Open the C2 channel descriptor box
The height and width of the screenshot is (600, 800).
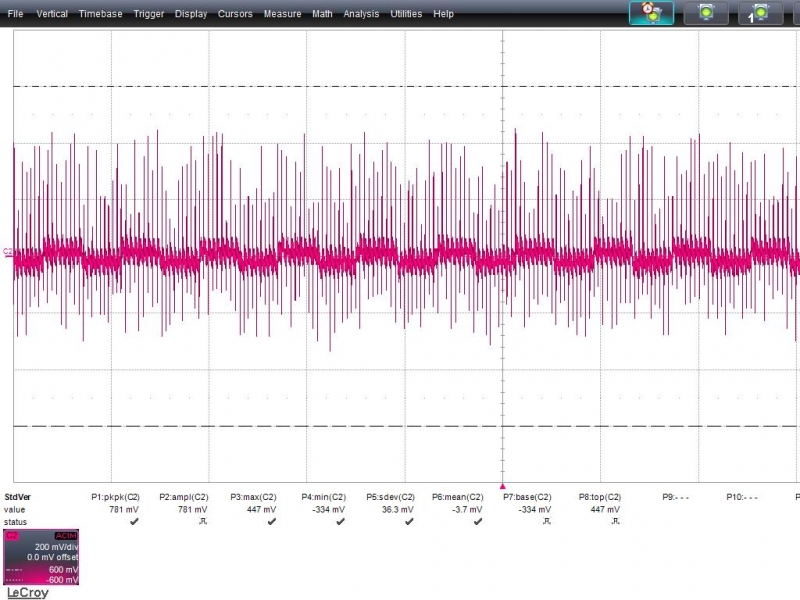(42, 557)
